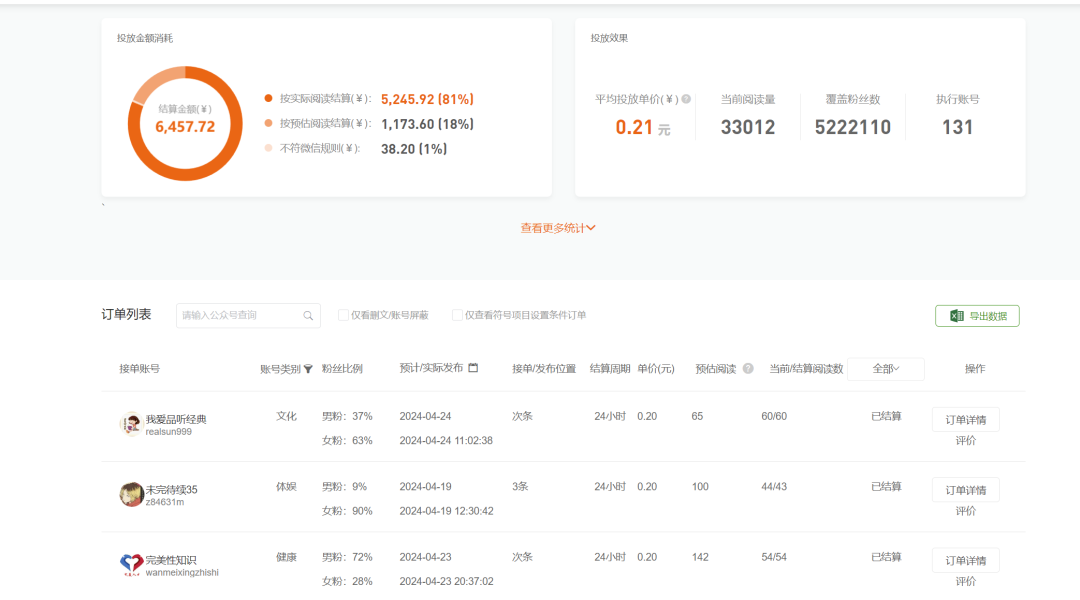Image resolution: width=1080 pixels, height=600 pixels.
Task: Click the avatar of 未完待续35
Action: click(x=131, y=495)
